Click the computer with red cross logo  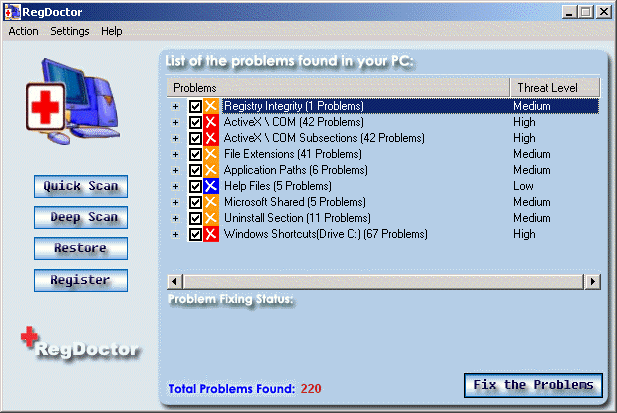tap(73, 101)
